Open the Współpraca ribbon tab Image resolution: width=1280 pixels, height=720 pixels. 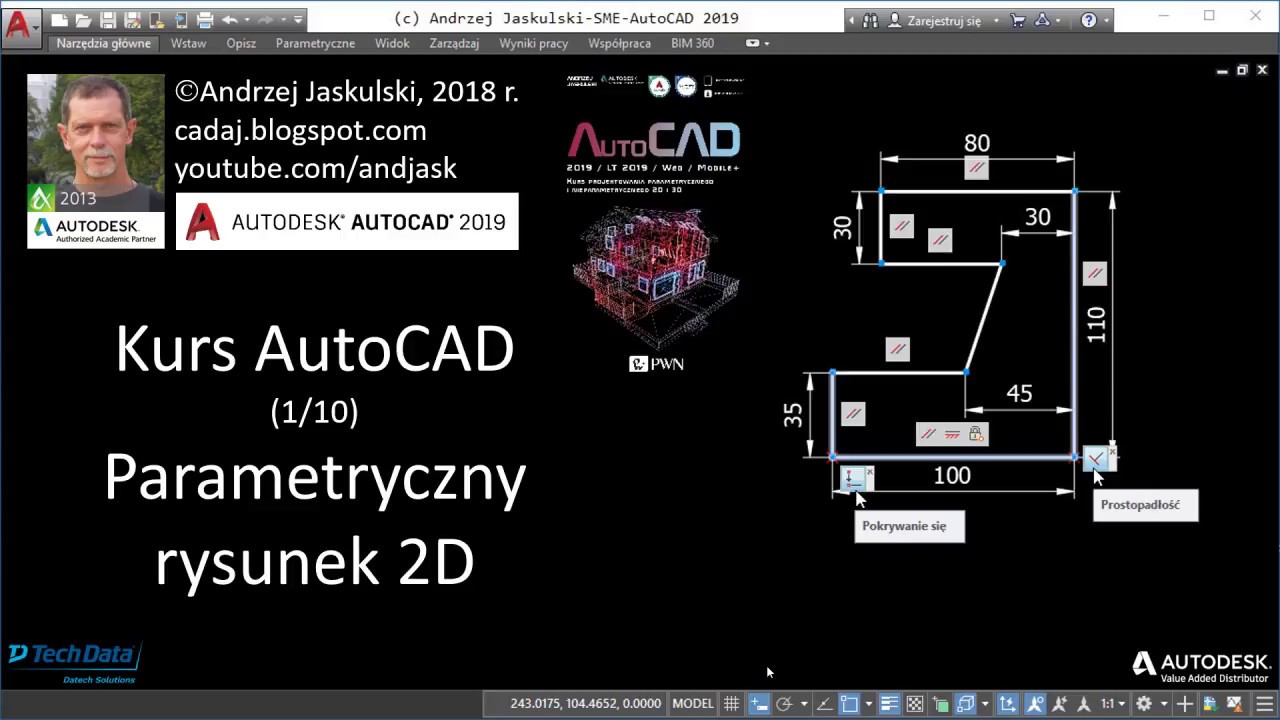click(620, 44)
